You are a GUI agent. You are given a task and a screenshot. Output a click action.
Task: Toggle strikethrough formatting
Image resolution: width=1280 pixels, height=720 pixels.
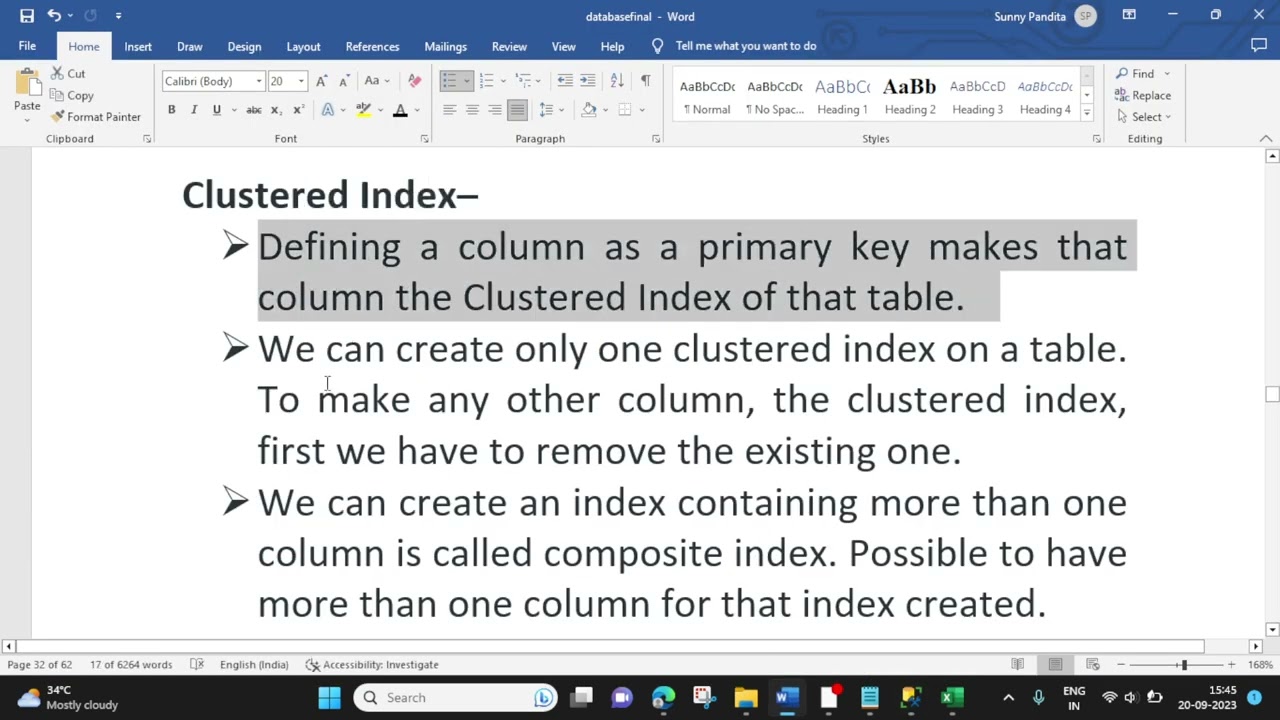click(254, 110)
